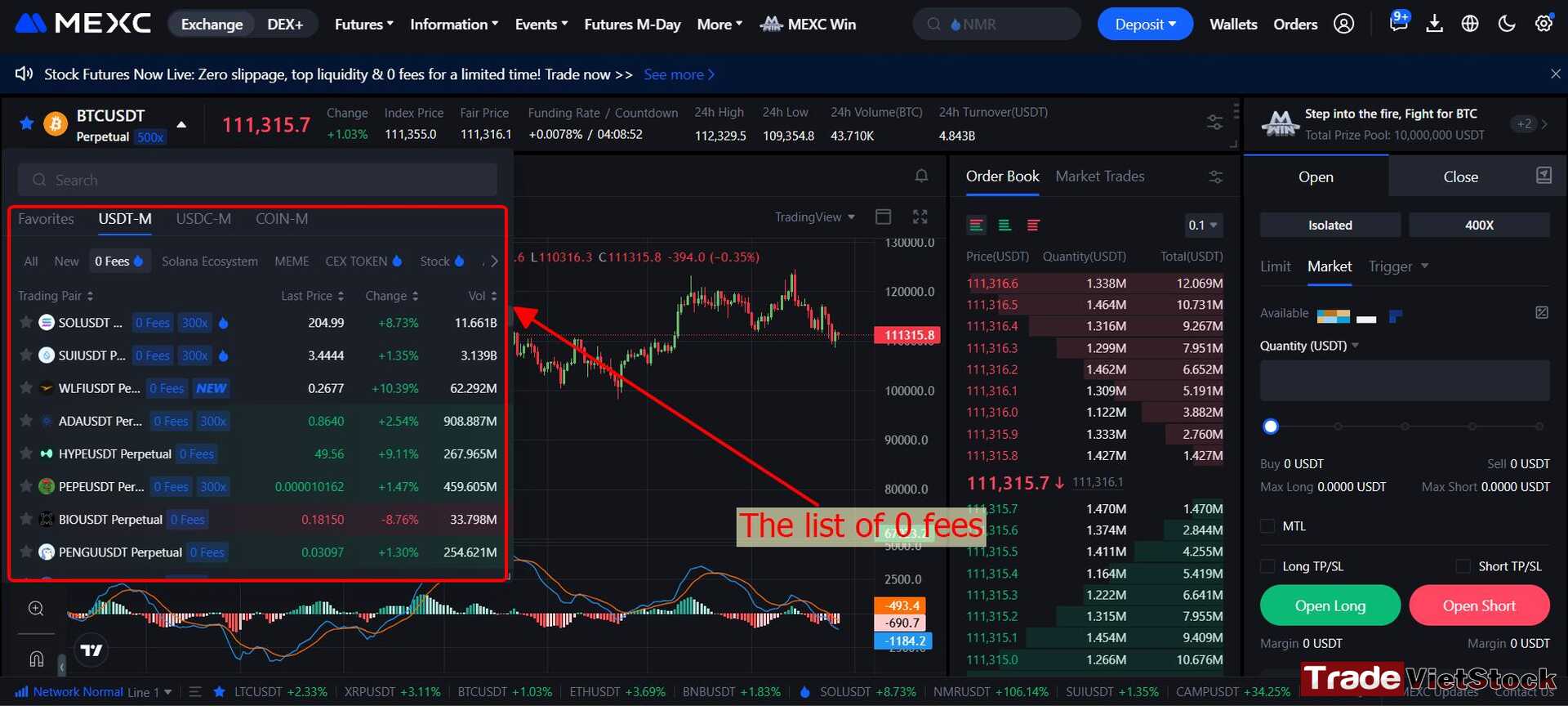Screen dimensions: 1568x706
Task: Favorite the HYPEUSDT pair star
Action: (x=26, y=453)
